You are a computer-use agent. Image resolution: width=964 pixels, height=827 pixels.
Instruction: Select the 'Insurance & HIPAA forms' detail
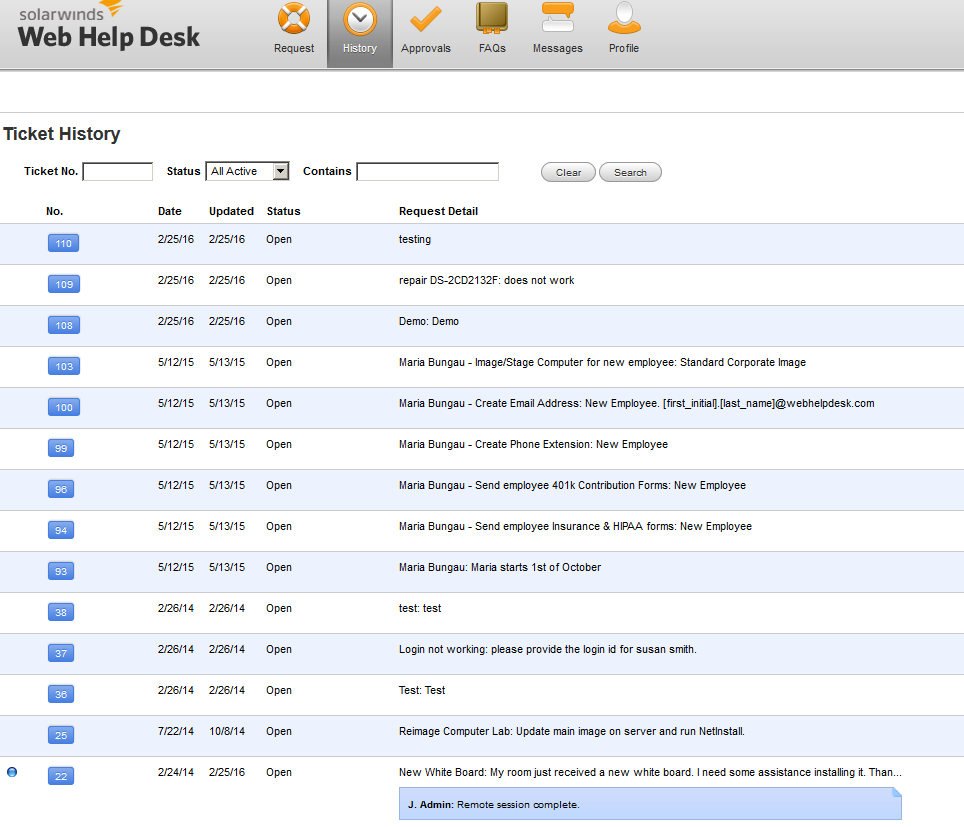click(575, 526)
